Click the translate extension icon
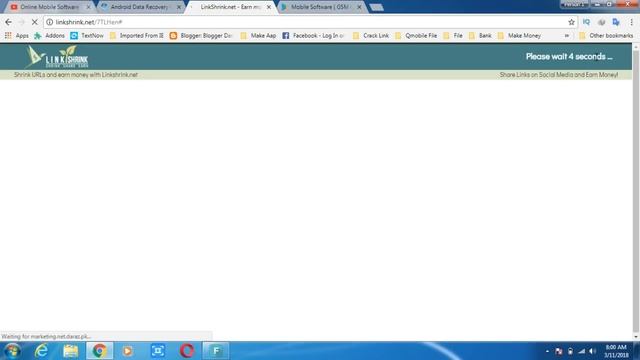 tap(616, 22)
